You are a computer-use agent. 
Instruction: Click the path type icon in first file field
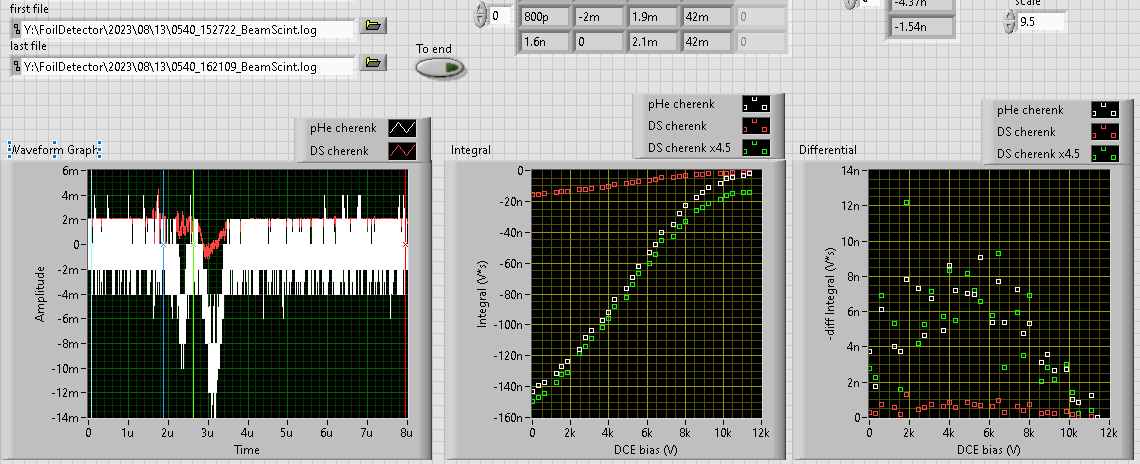(16, 27)
